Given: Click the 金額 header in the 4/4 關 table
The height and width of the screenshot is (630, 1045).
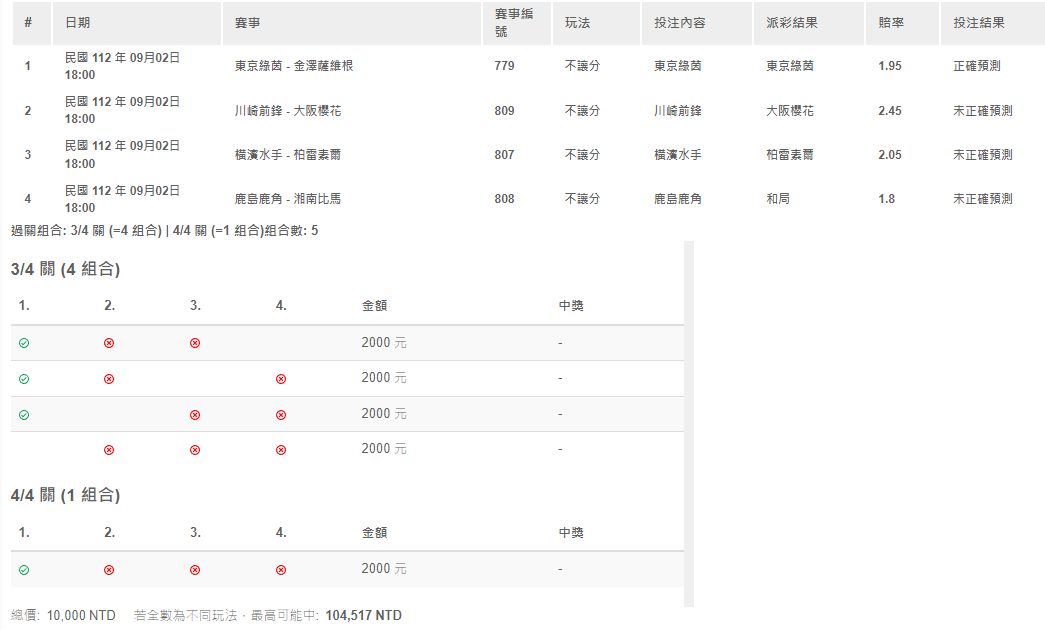Looking at the screenshot, I should click(x=375, y=533).
